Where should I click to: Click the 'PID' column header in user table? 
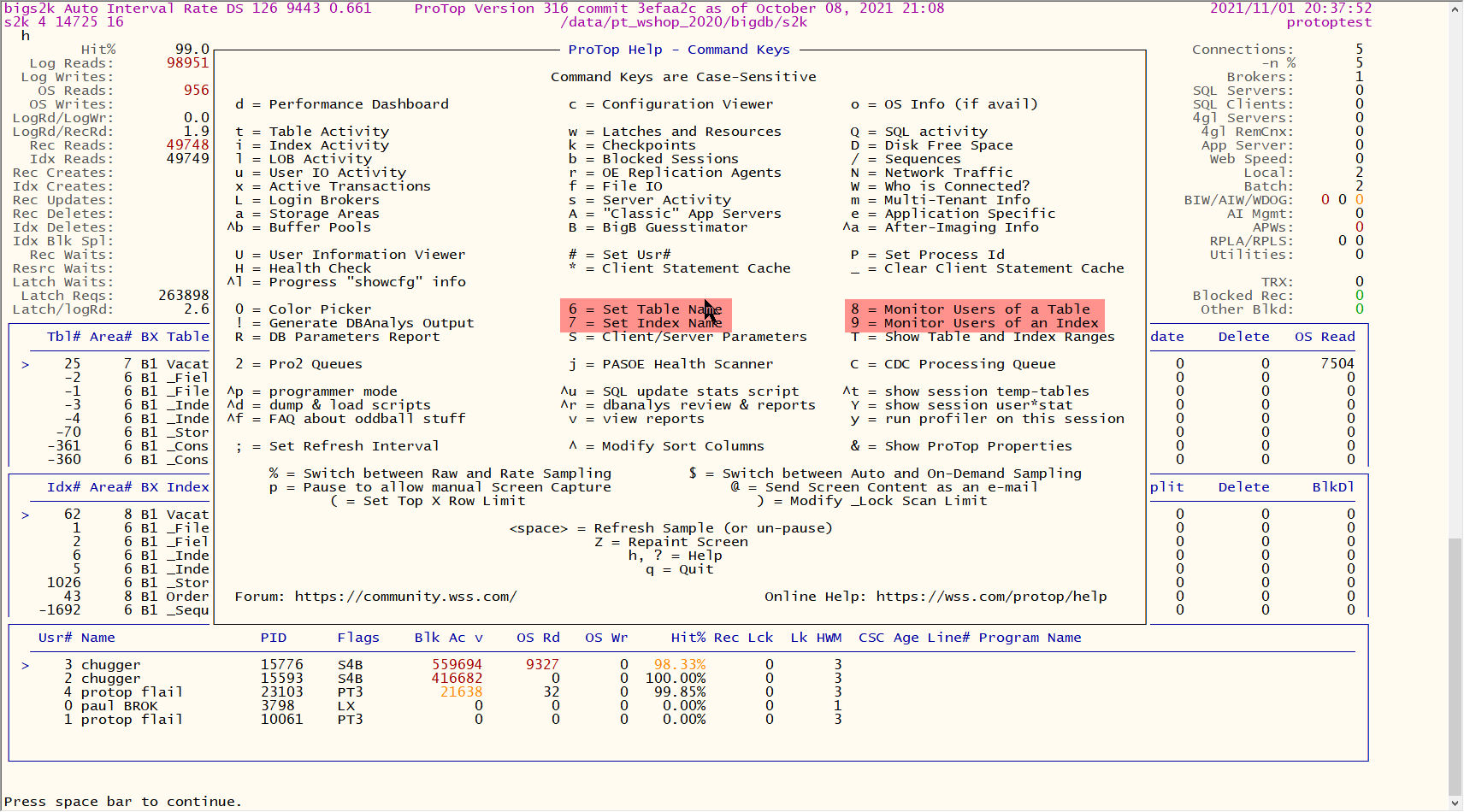[274, 638]
